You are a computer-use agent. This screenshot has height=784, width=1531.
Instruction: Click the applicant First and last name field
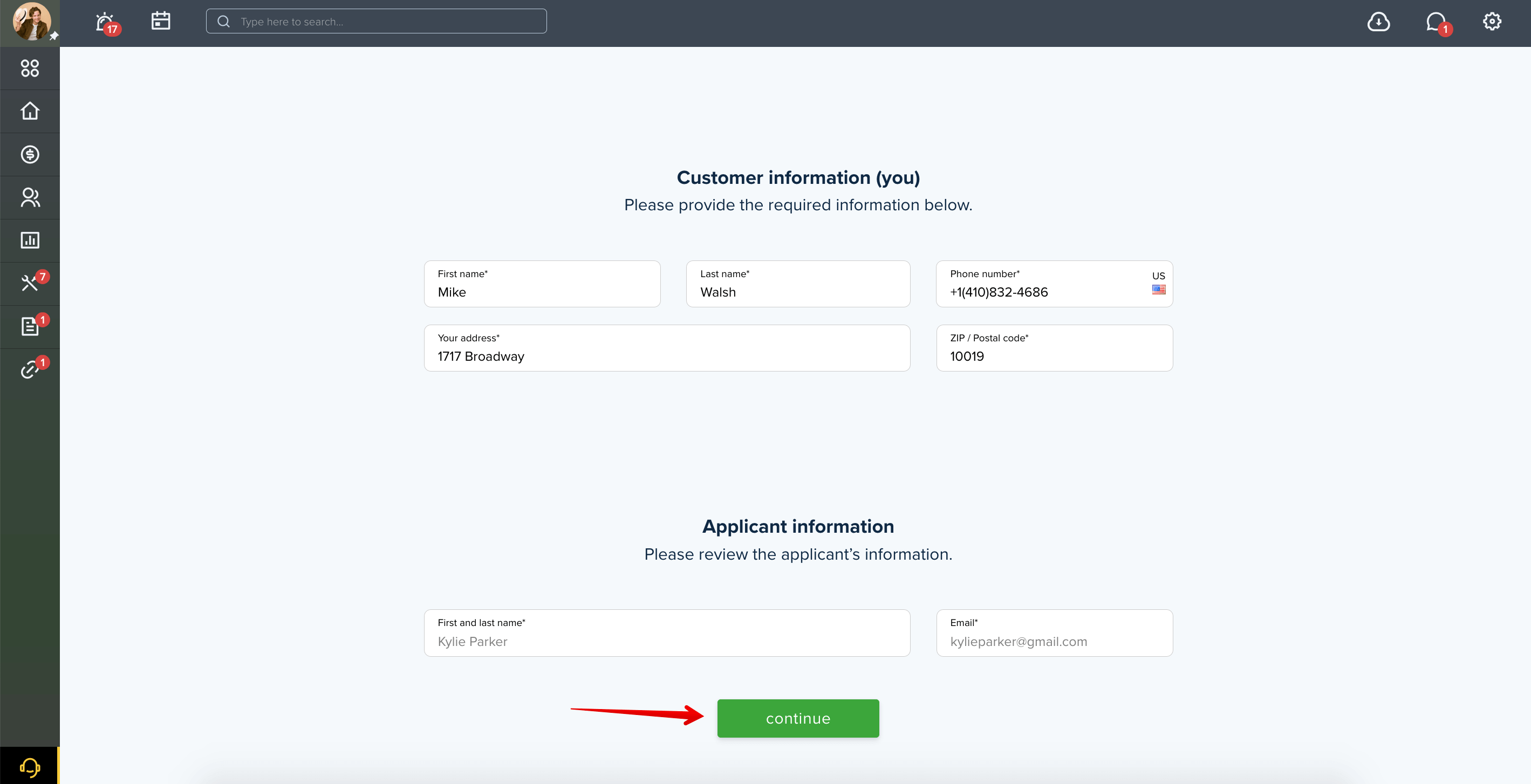click(667, 633)
